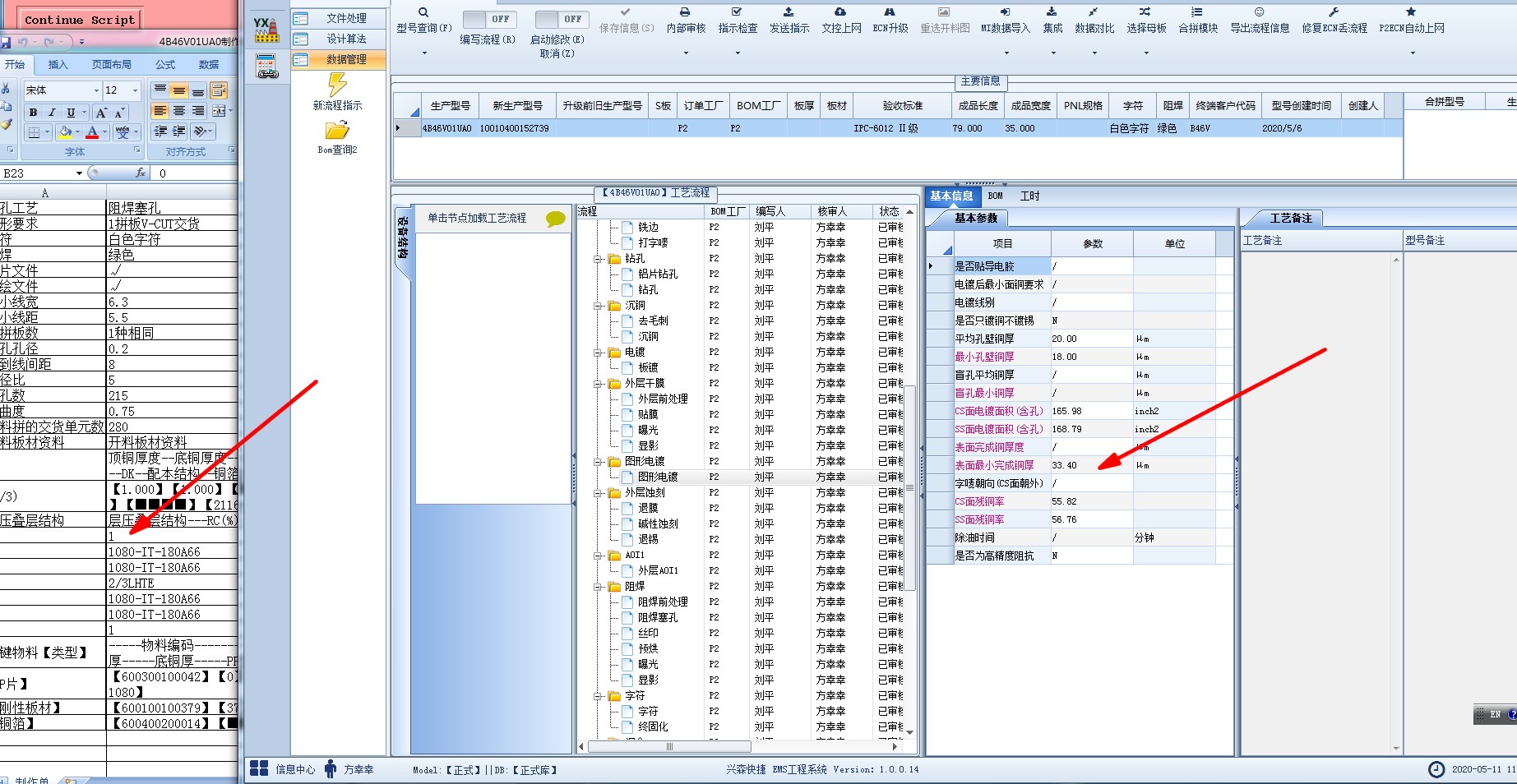Click 数据管理 sidebar section
Viewport: 1517px width, 784px height.
tap(338, 59)
